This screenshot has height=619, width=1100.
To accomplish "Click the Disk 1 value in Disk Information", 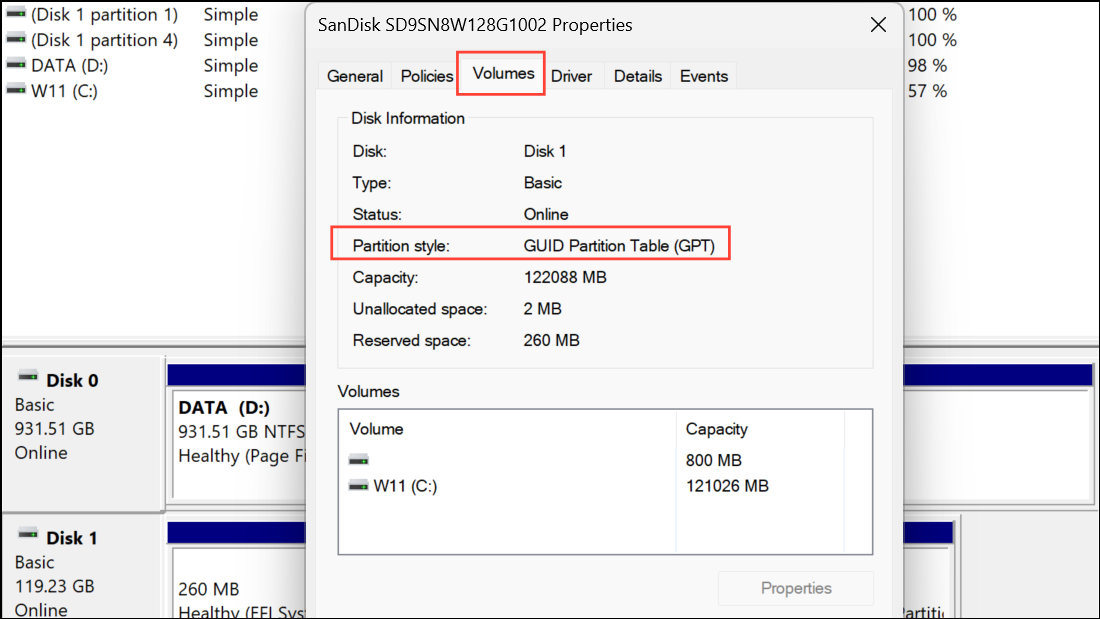I will pyautogui.click(x=544, y=151).
